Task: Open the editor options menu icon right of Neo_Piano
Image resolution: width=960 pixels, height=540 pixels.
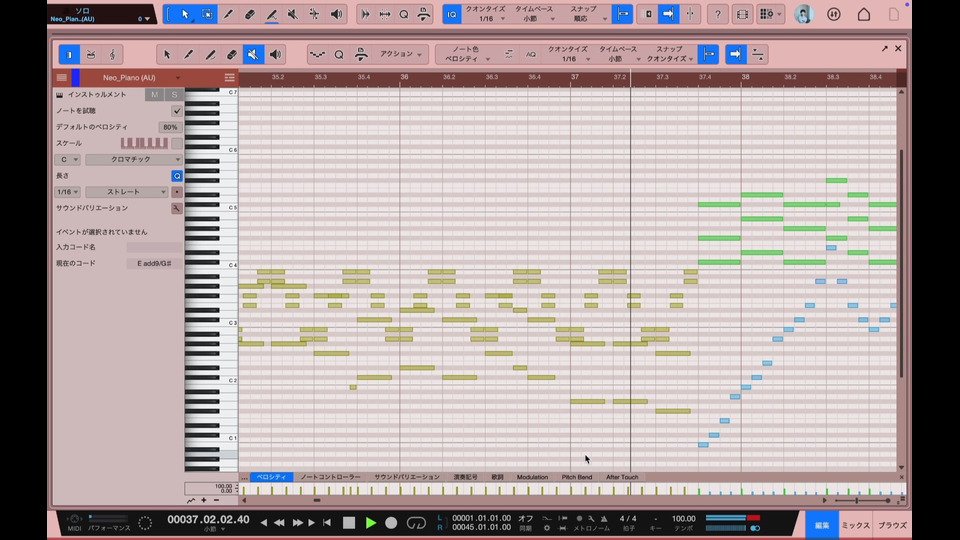Action: (229, 78)
